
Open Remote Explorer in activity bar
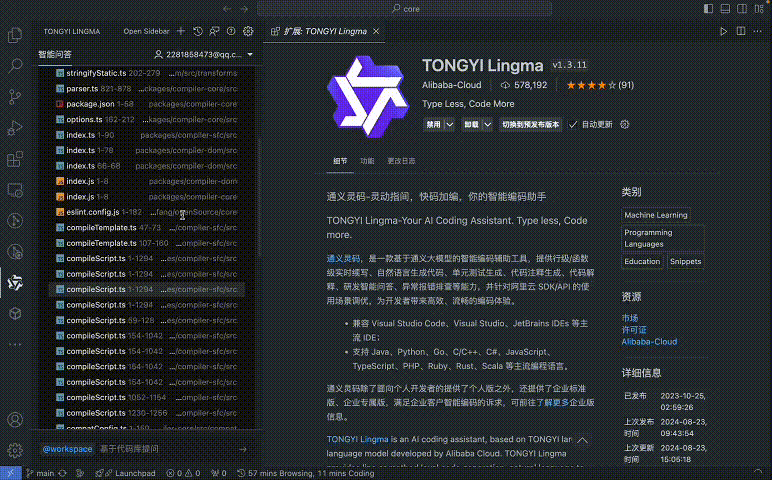pos(15,190)
